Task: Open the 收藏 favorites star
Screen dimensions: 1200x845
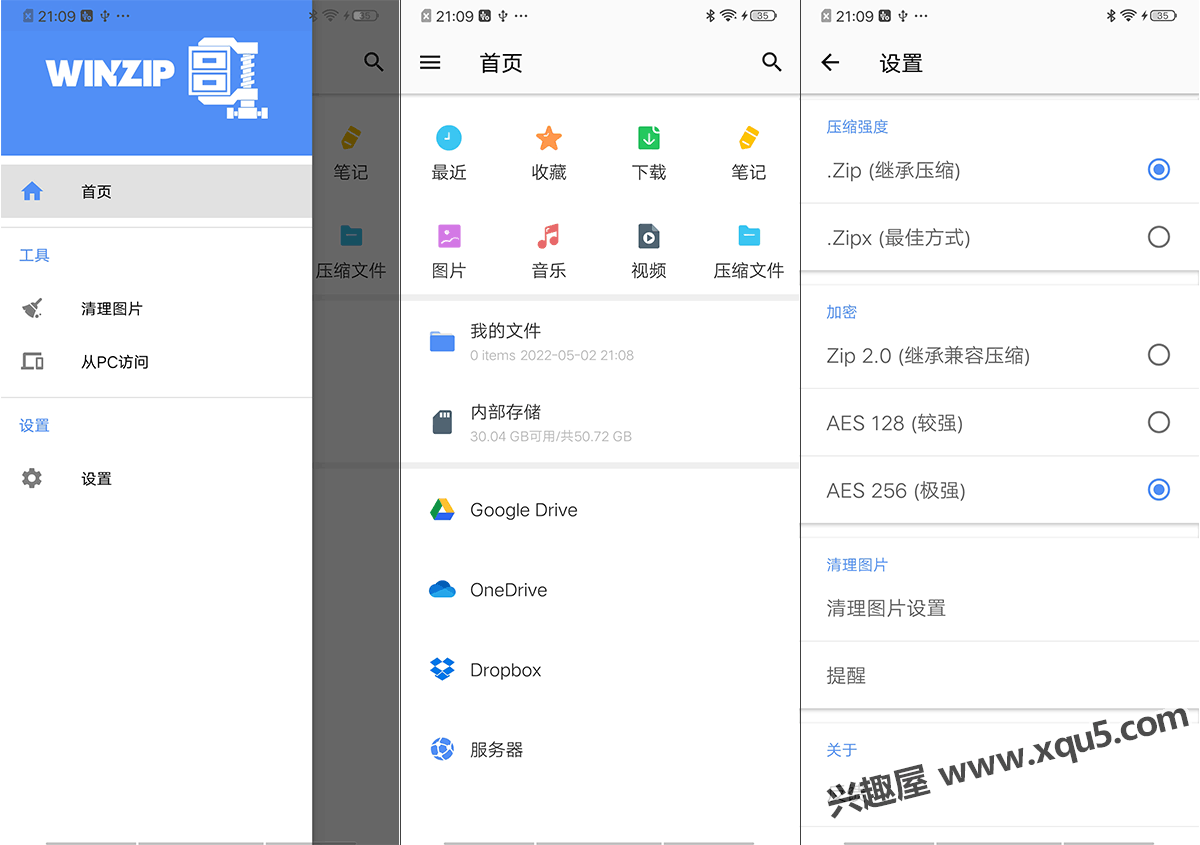Action: tap(549, 153)
